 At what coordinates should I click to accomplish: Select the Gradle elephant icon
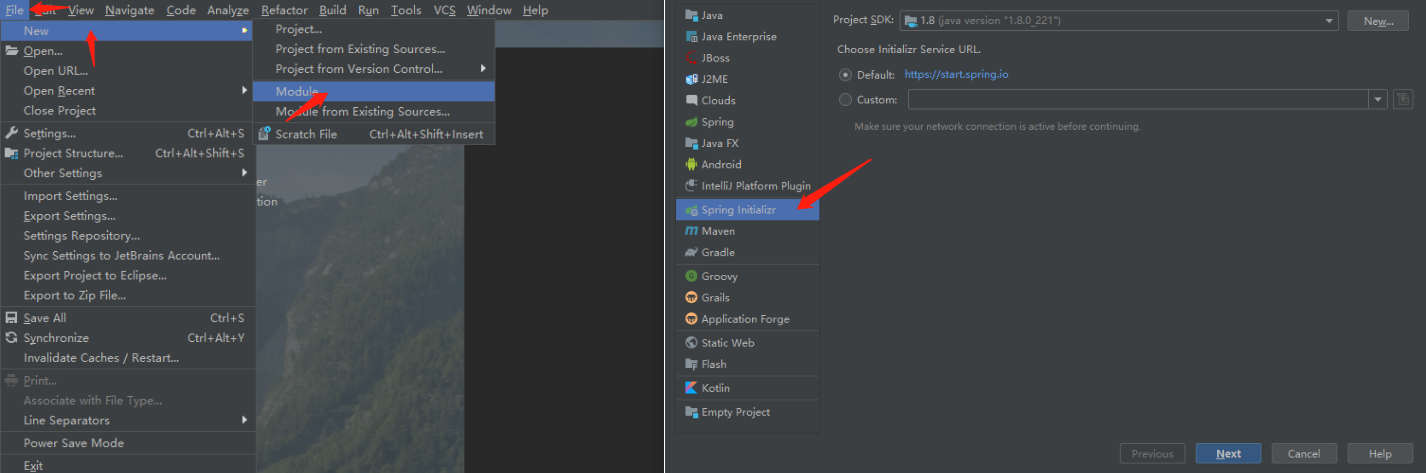pyautogui.click(x=691, y=252)
